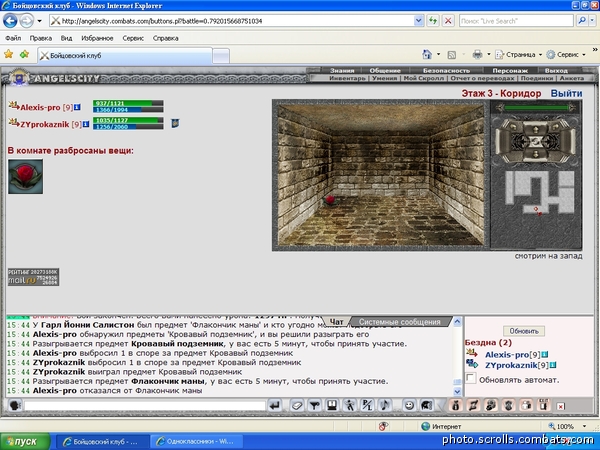Click the P/L translit icon in chat toolbar
Screen dimensions: 600x450
tap(367, 405)
